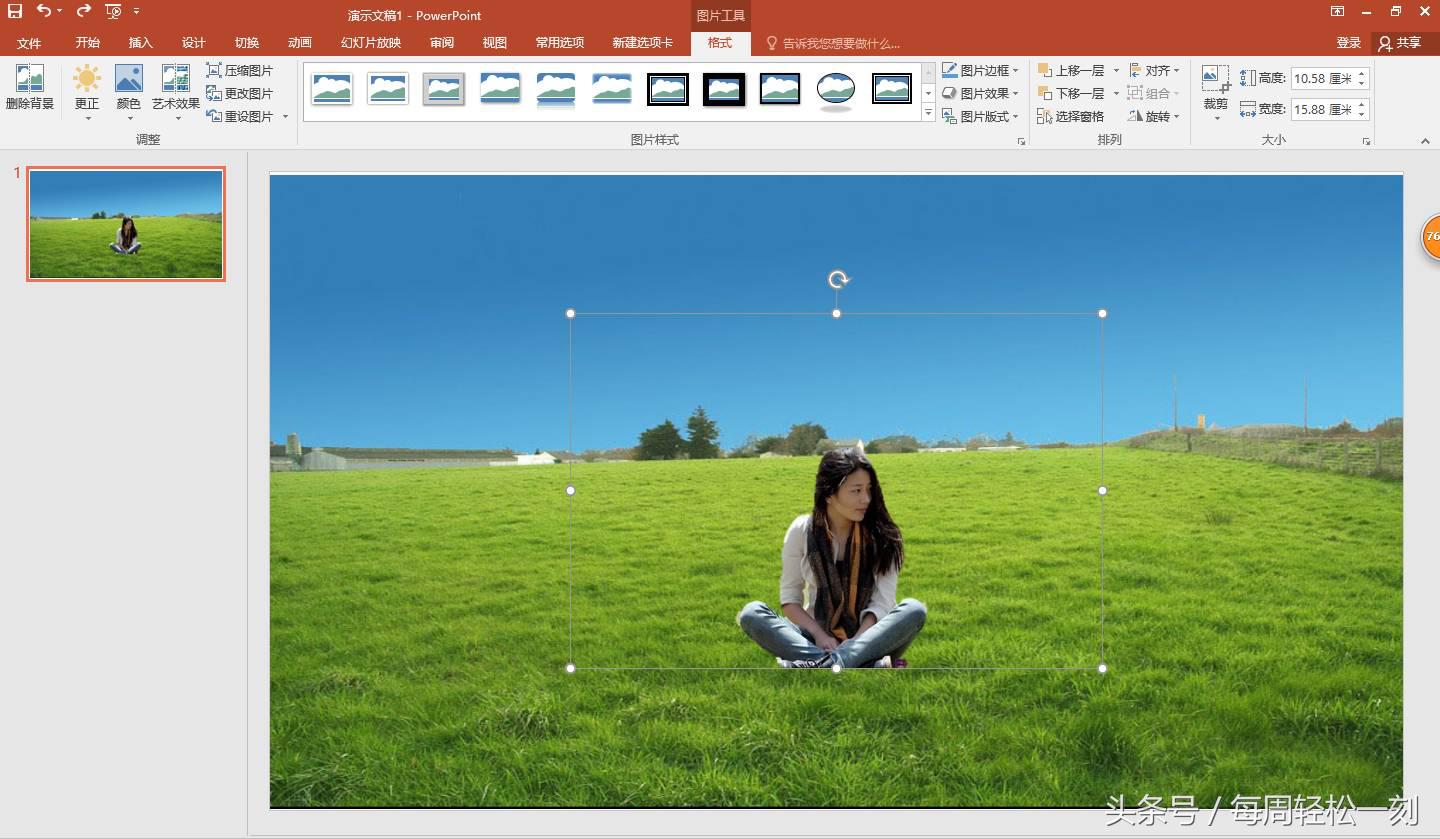
Task: Click the Share (共享) button
Action: [1400, 43]
